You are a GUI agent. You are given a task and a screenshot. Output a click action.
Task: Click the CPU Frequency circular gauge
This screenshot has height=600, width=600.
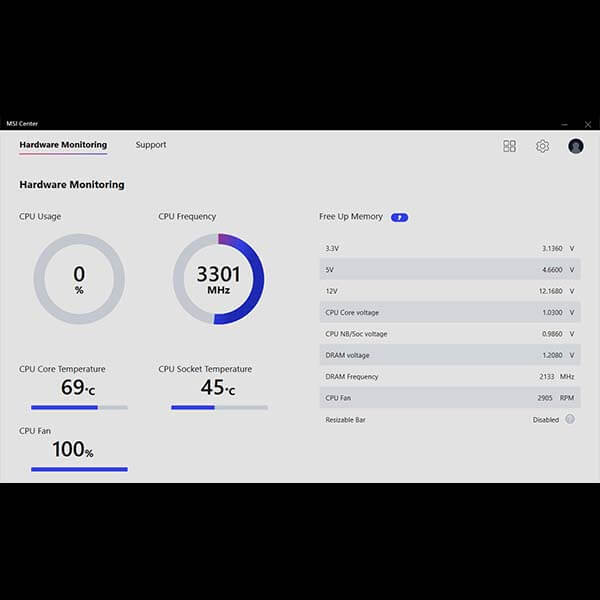pos(218,279)
